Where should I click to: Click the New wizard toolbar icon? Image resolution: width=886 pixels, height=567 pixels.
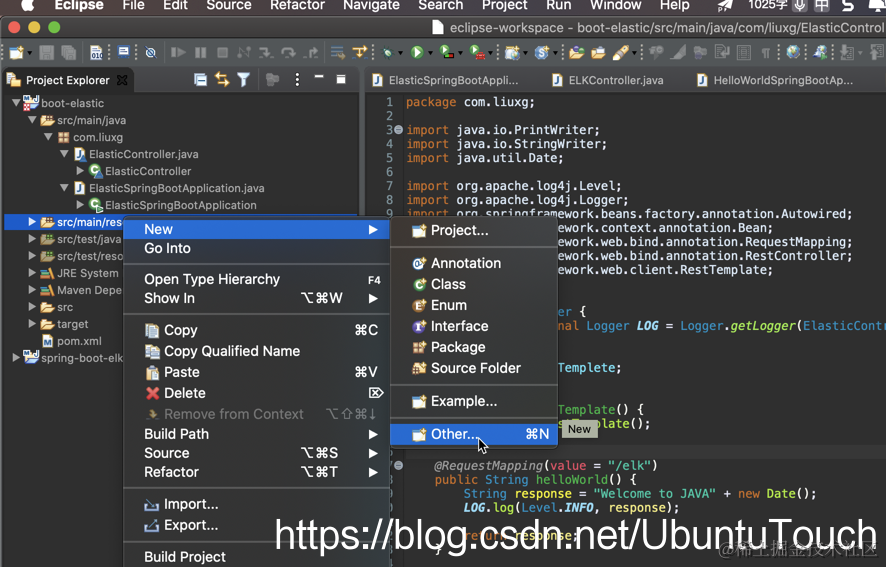pyautogui.click(x=16, y=53)
